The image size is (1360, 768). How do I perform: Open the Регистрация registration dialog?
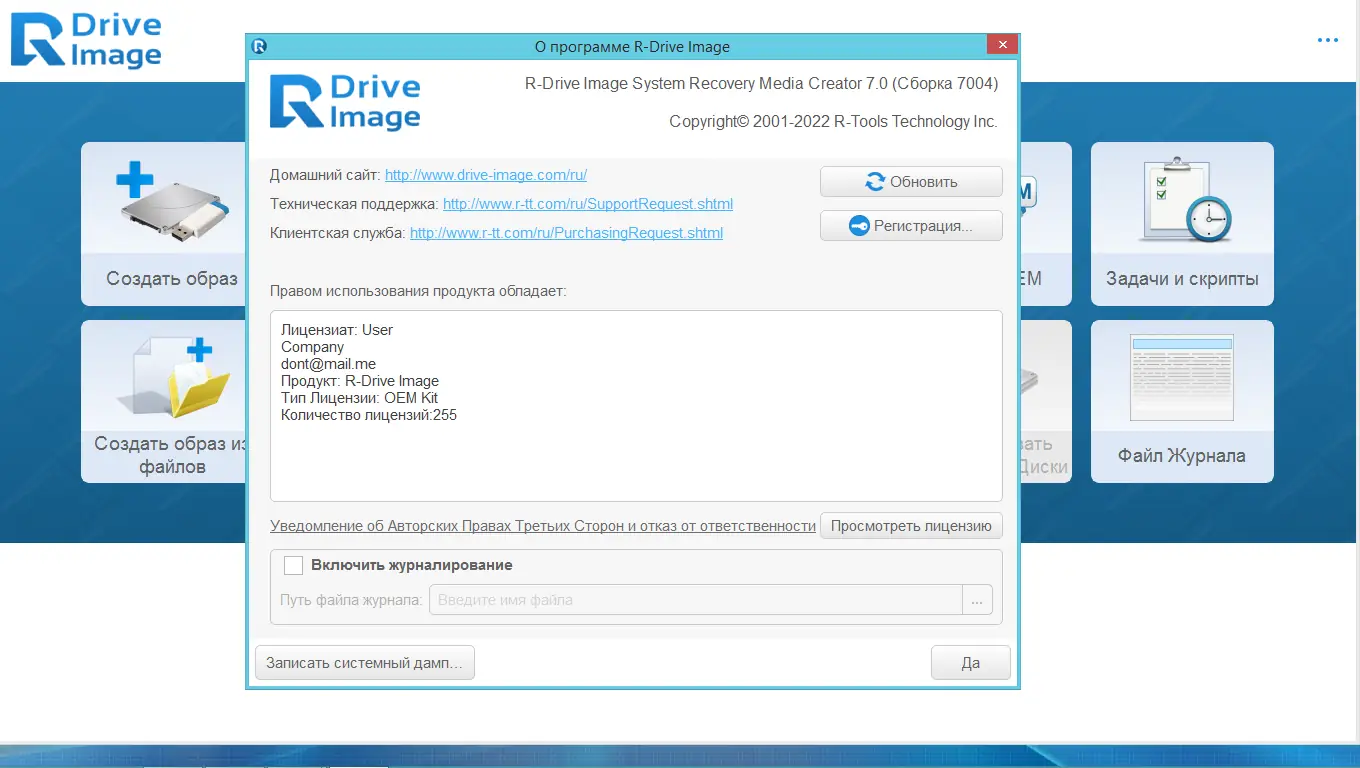pos(911,226)
